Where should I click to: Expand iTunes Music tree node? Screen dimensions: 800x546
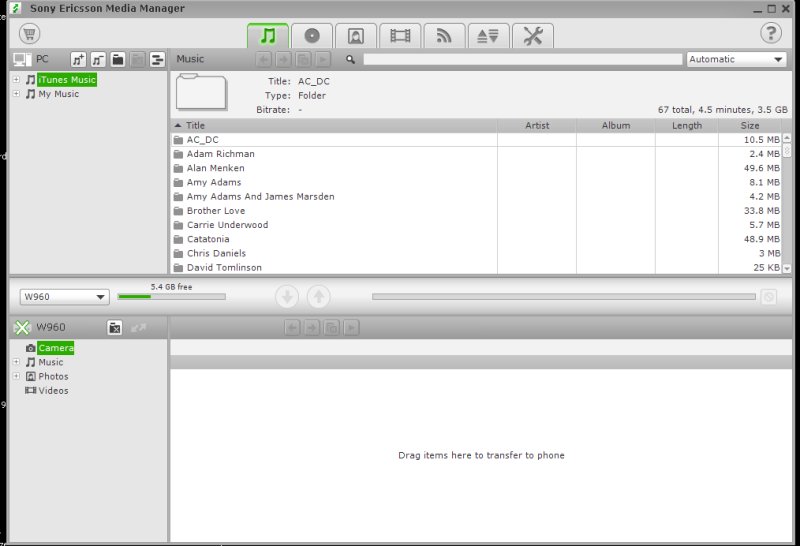pyautogui.click(x=16, y=80)
